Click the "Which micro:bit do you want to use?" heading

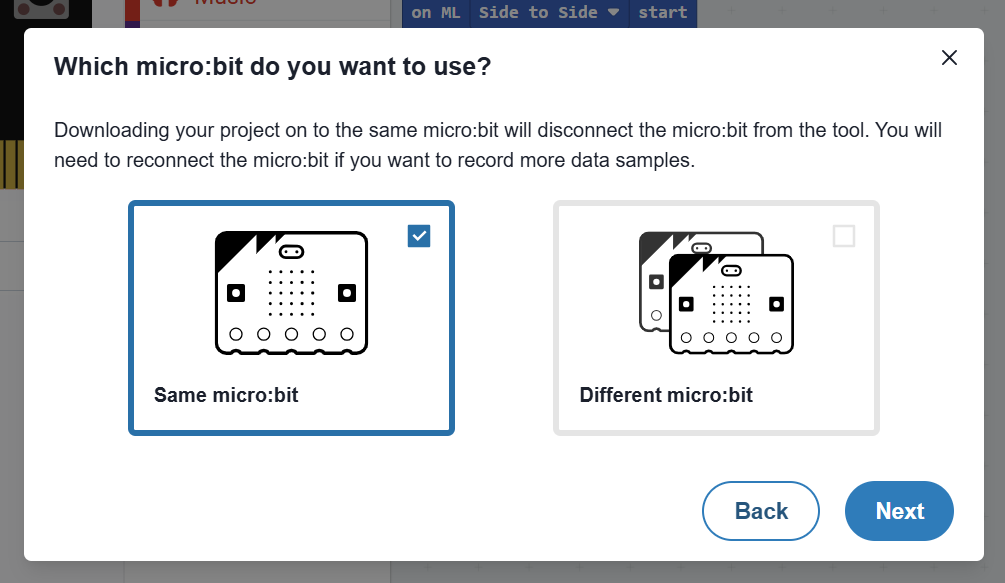(x=272, y=67)
